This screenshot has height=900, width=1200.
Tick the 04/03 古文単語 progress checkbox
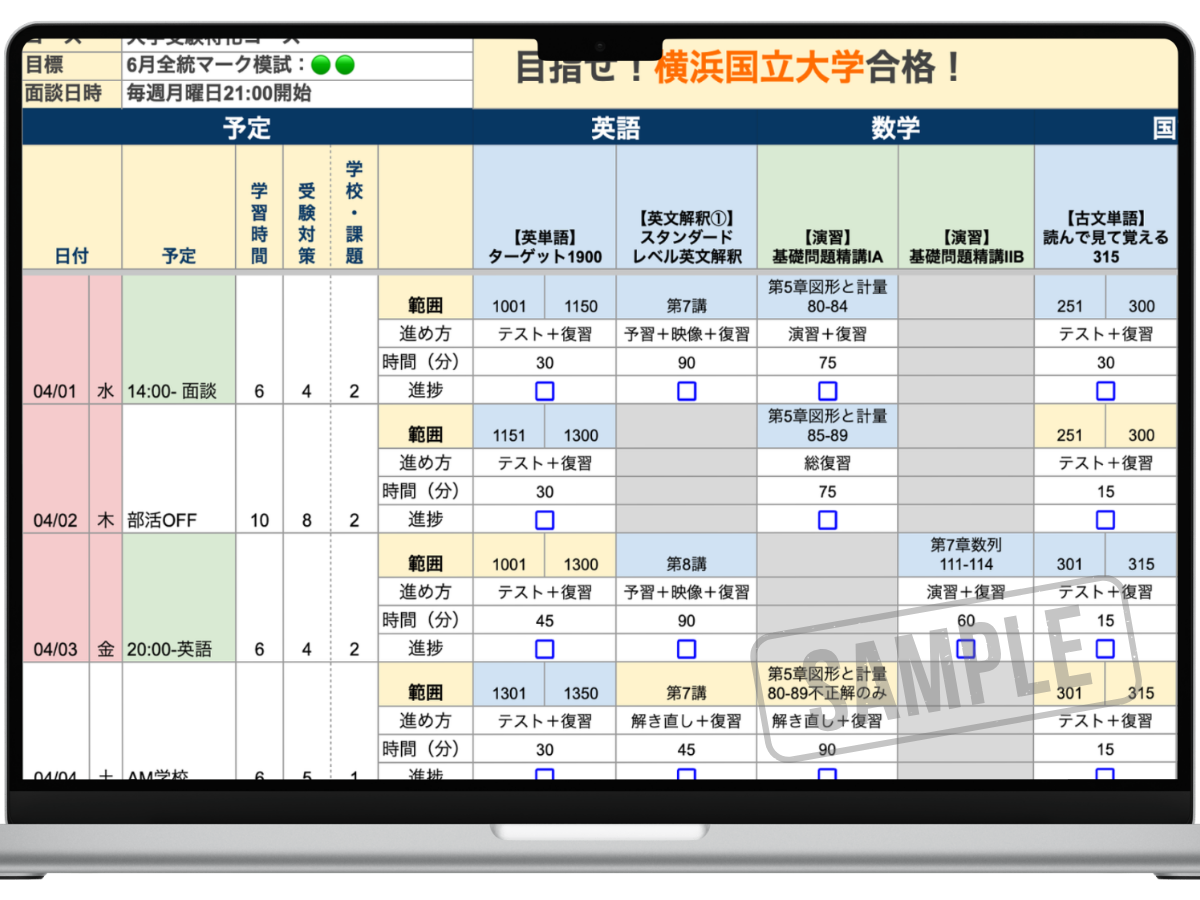click(1104, 648)
